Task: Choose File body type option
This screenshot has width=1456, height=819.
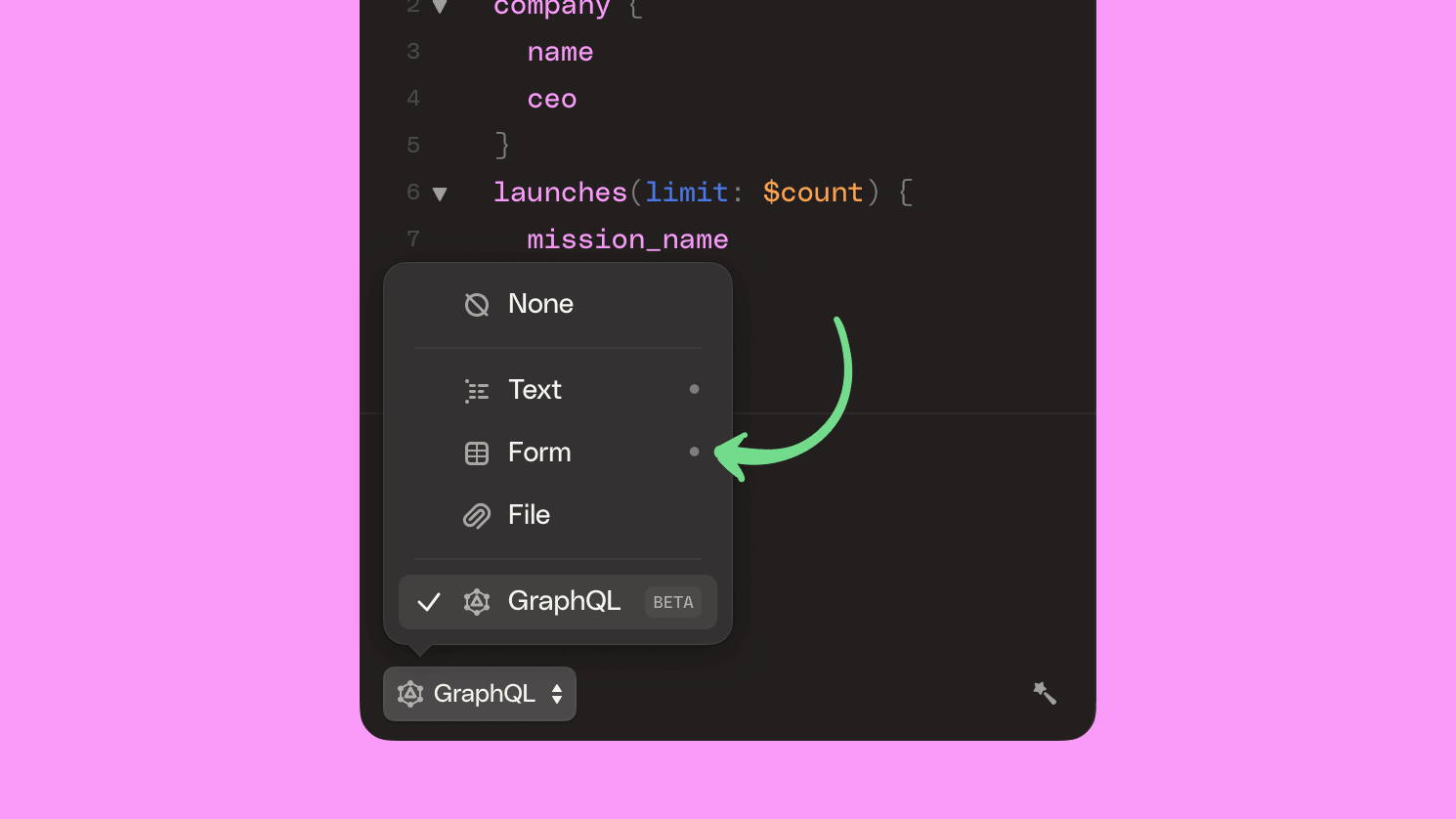Action: (557, 514)
